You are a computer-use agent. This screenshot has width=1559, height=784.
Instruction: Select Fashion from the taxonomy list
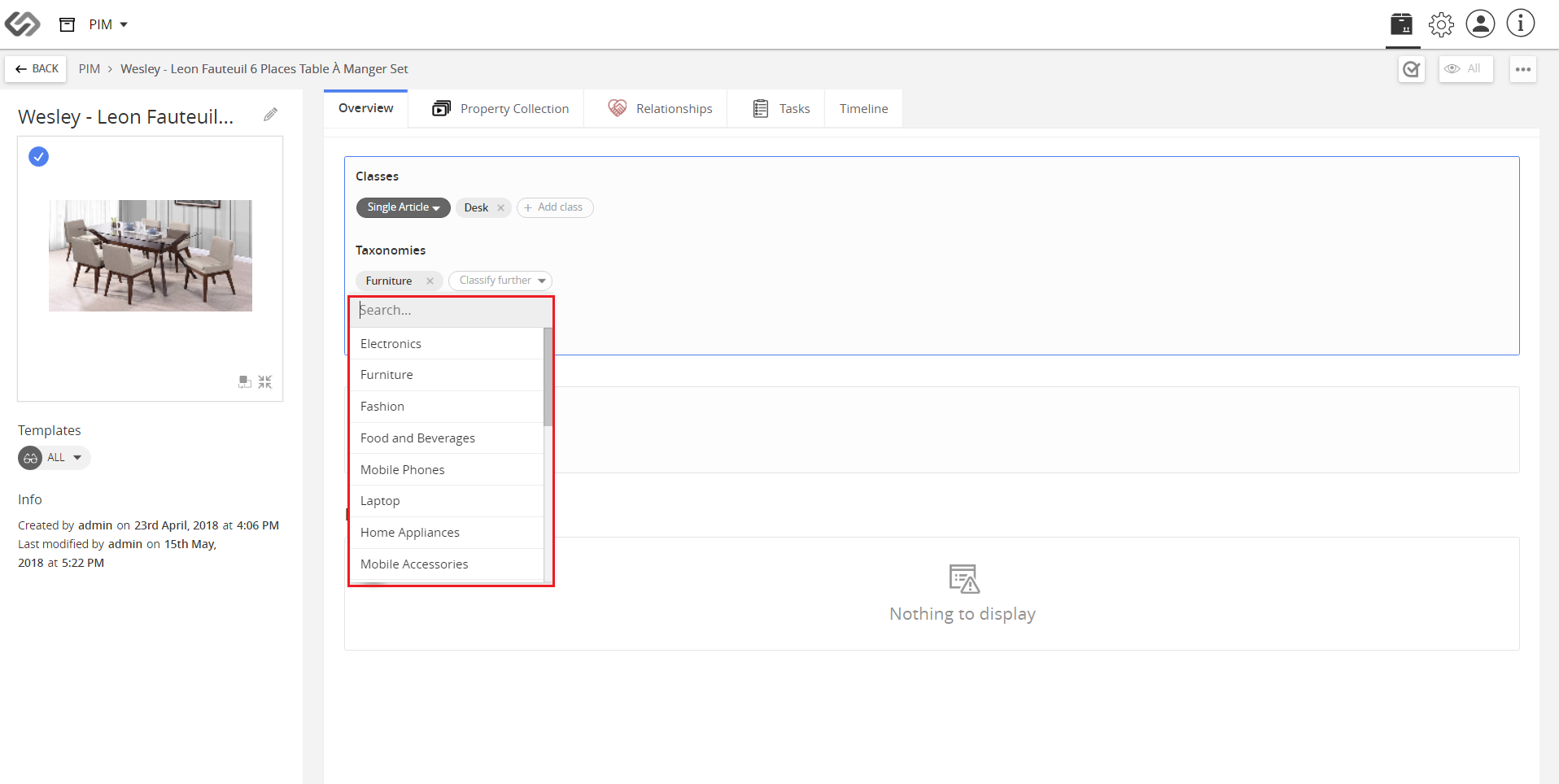point(447,407)
